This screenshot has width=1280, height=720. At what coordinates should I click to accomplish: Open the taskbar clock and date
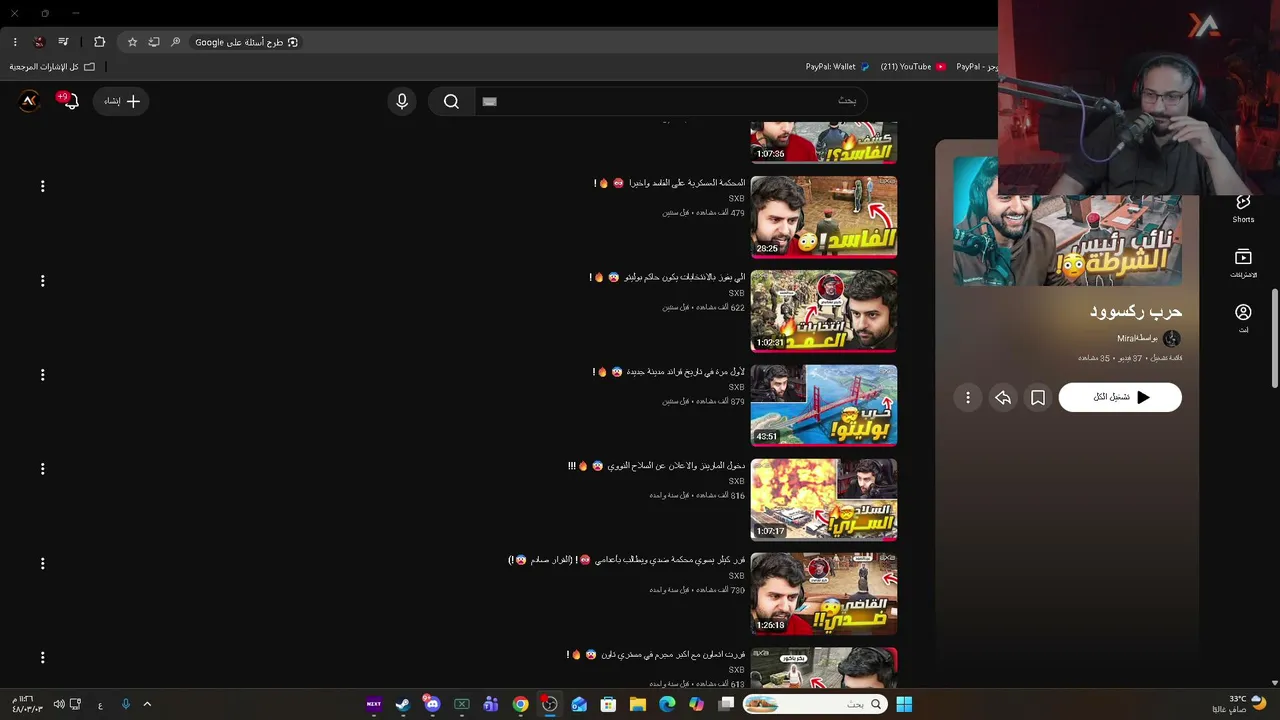point(26,704)
